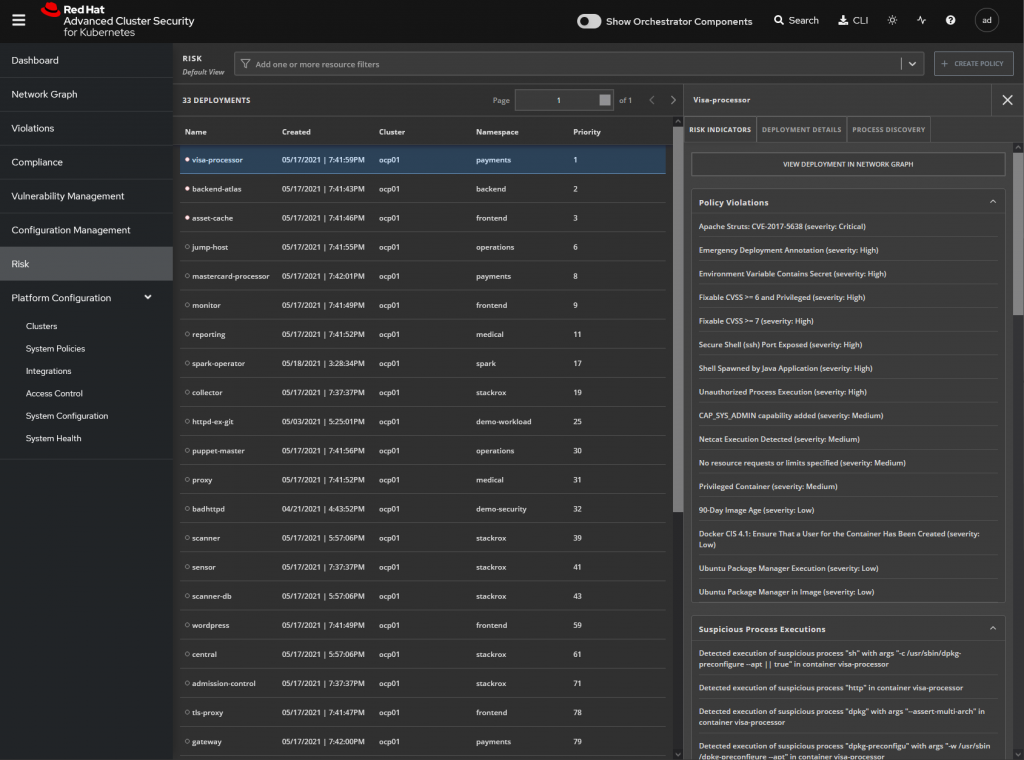
Task: Collapse the Suspicious Process Executions section
Action: [x=993, y=629]
